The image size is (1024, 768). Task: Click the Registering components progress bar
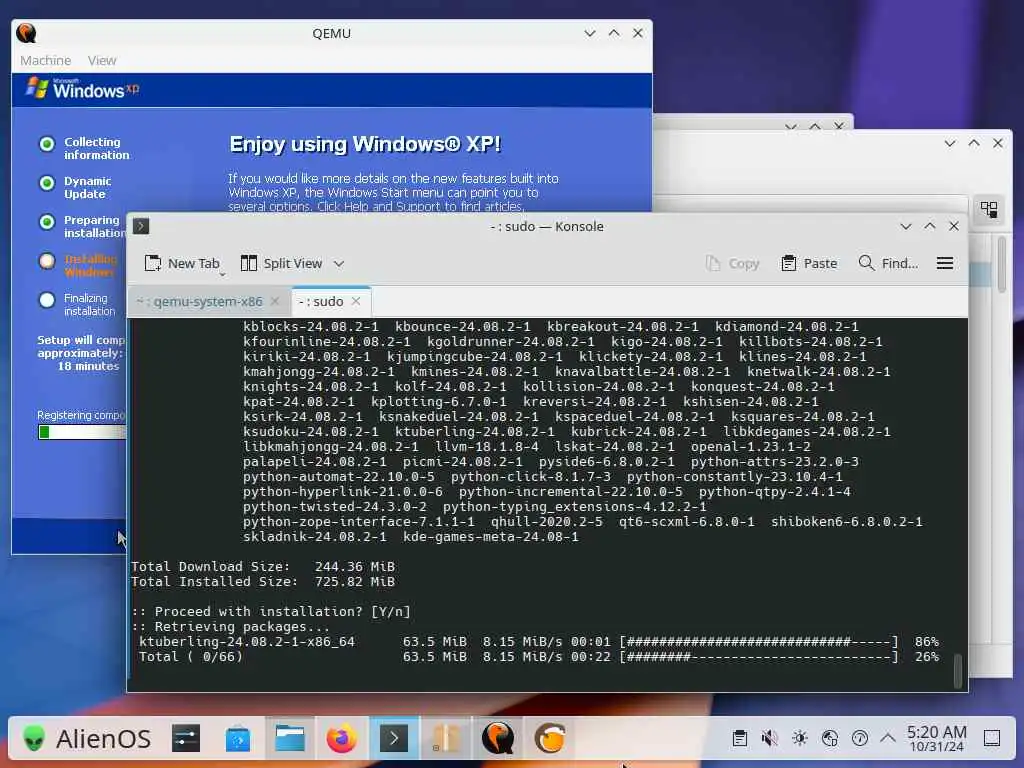tap(82, 432)
